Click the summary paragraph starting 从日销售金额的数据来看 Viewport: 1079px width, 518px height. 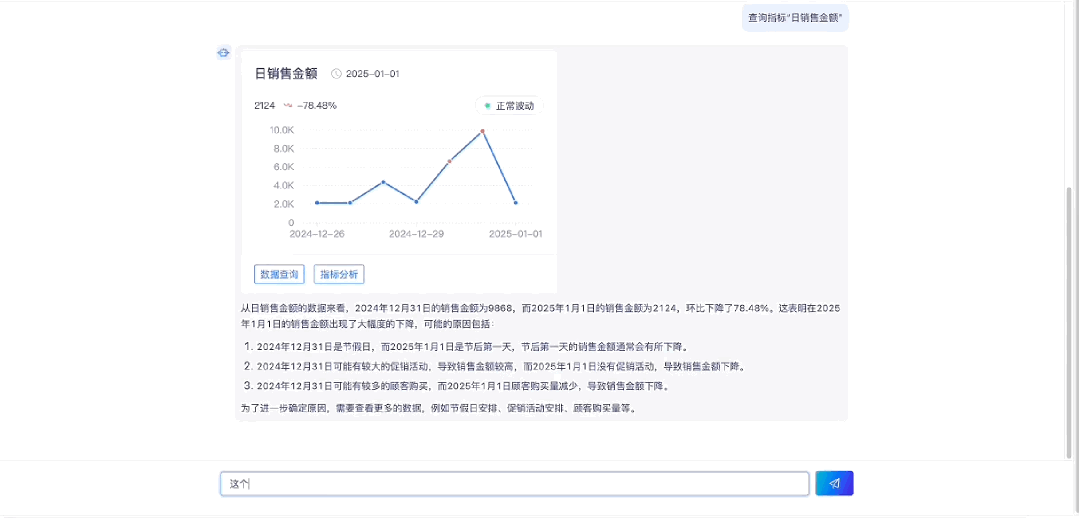point(540,316)
